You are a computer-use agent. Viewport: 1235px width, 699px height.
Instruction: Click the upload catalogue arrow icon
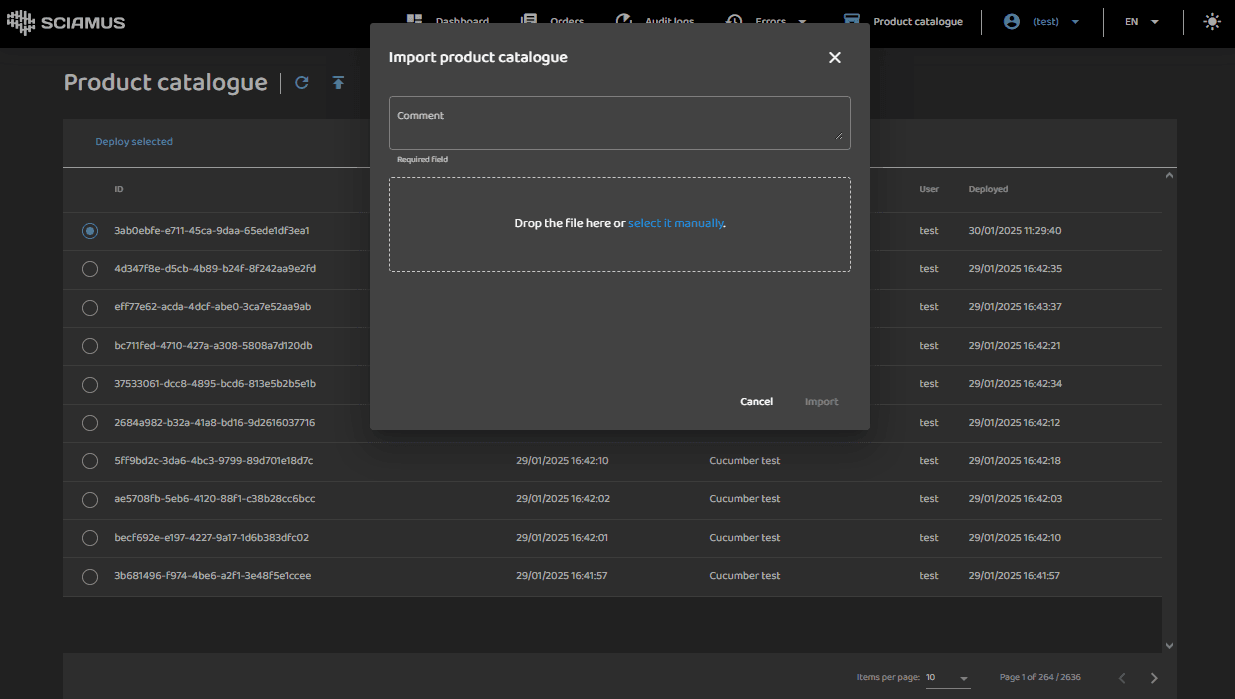pyautogui.click(x=338, y=83)
